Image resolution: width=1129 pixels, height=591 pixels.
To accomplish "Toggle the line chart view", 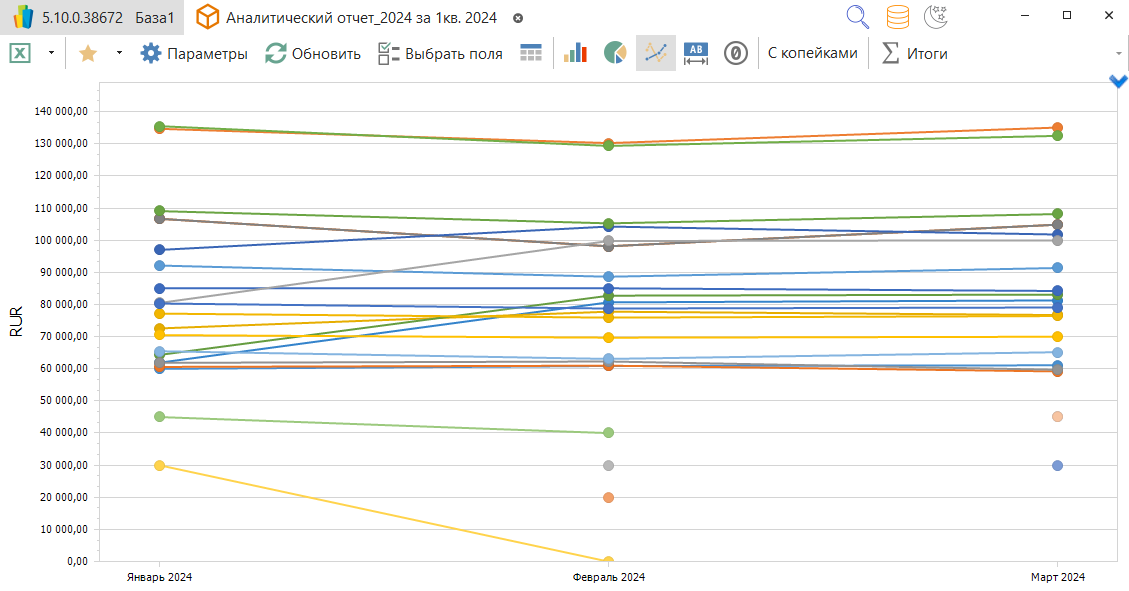I will click(x=656, y=53).
